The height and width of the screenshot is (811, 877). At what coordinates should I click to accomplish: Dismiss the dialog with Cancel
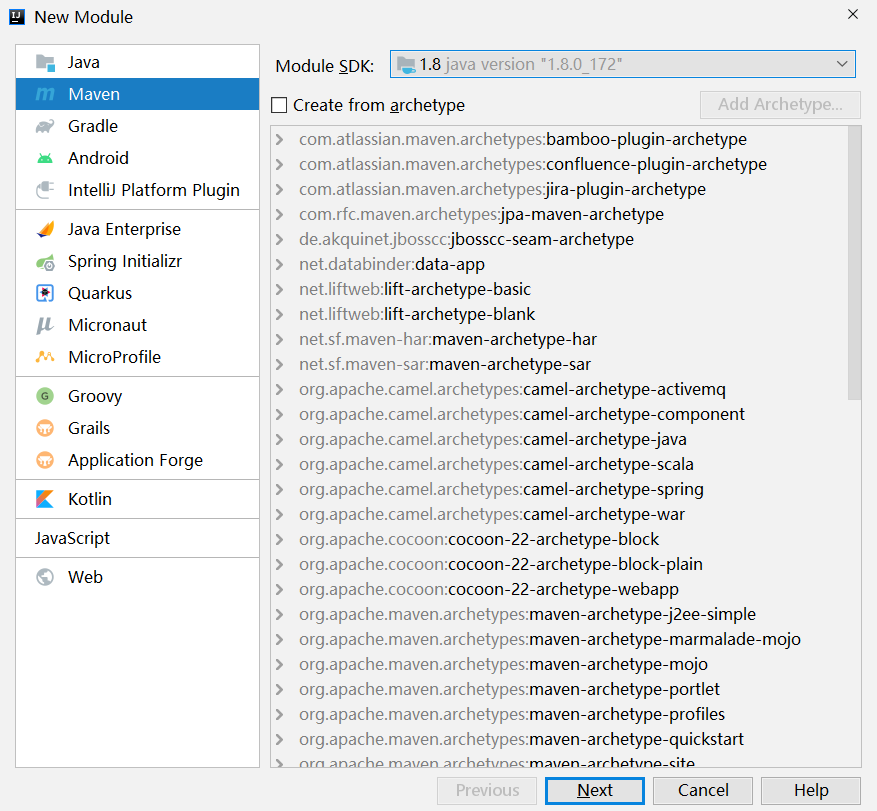coord(703,790)
